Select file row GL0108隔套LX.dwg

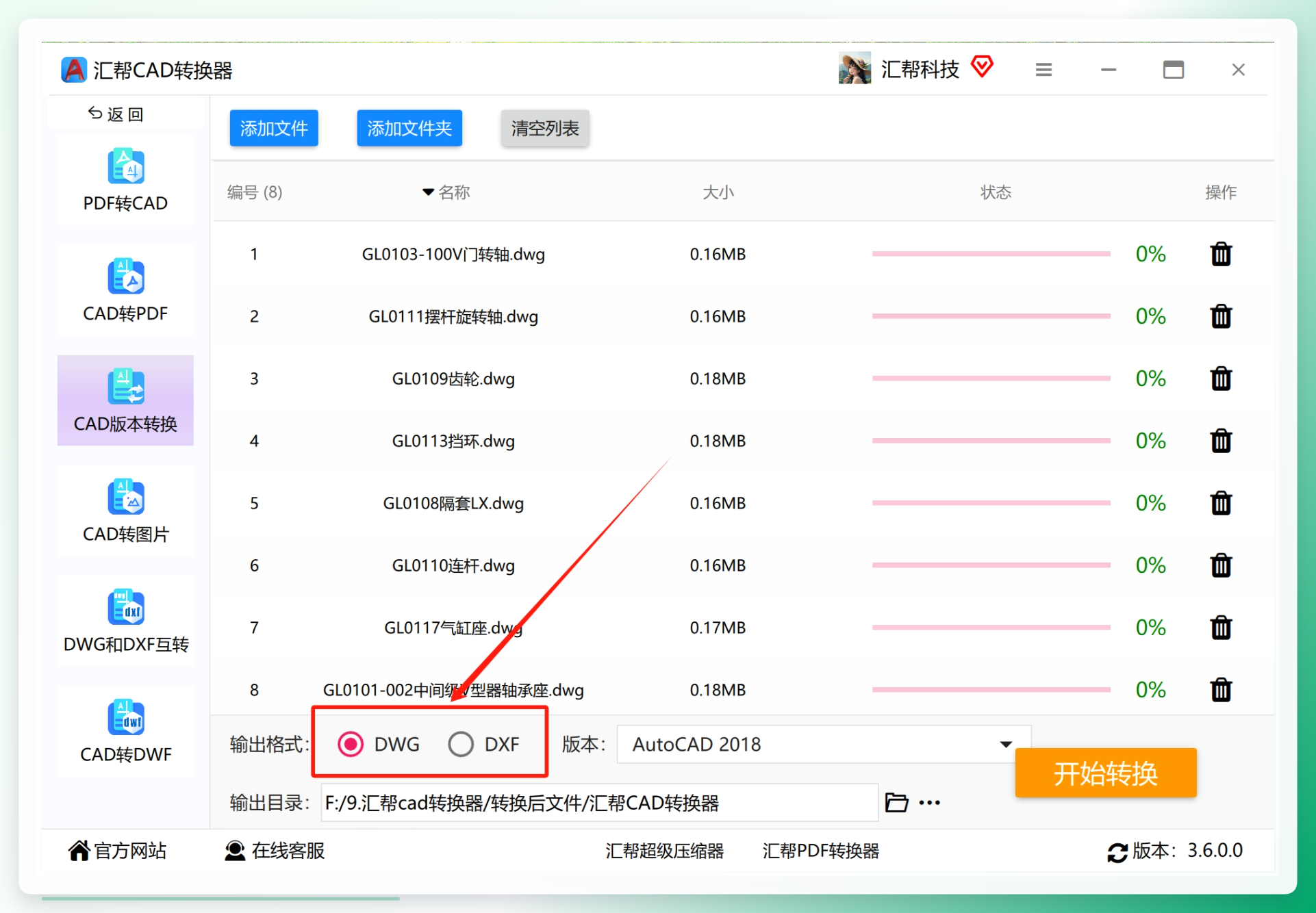(743, 503)
